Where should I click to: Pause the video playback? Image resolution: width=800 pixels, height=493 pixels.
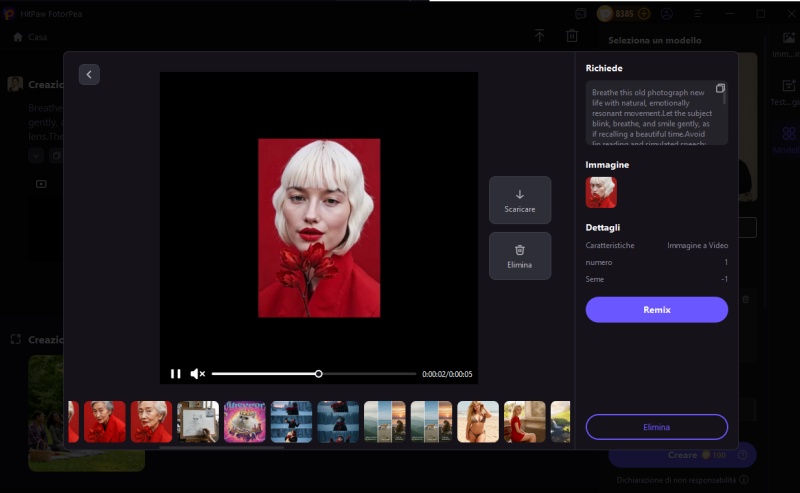176,374
